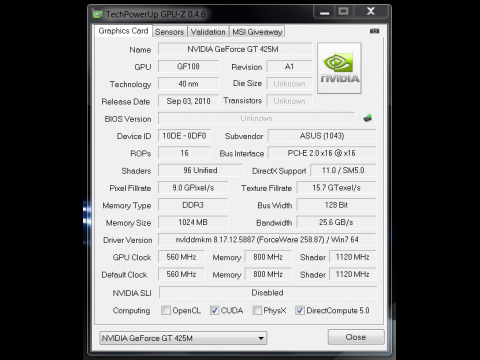Click the Bus Interface field PCI-E 2.0 x16
Image resolution: width=480 pixels, height=360 pixels.
[x=322, y=153]
